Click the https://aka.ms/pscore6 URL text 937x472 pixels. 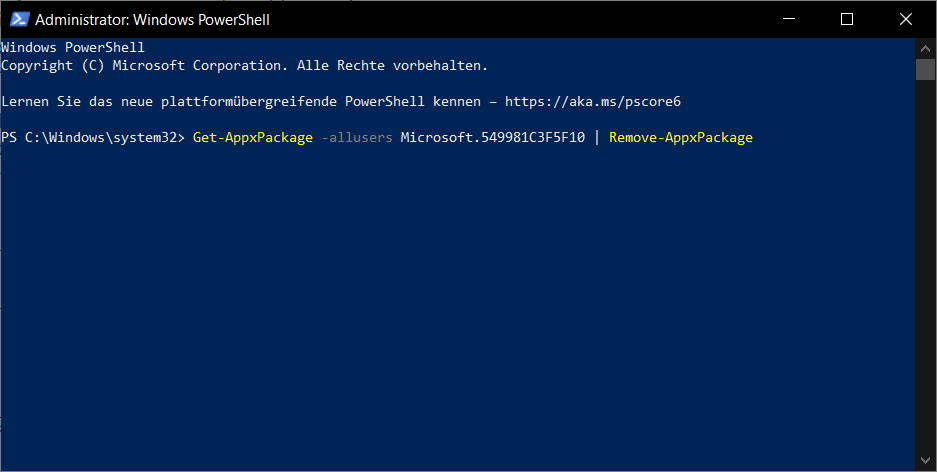pyautogui.click(x=592, y=102)
